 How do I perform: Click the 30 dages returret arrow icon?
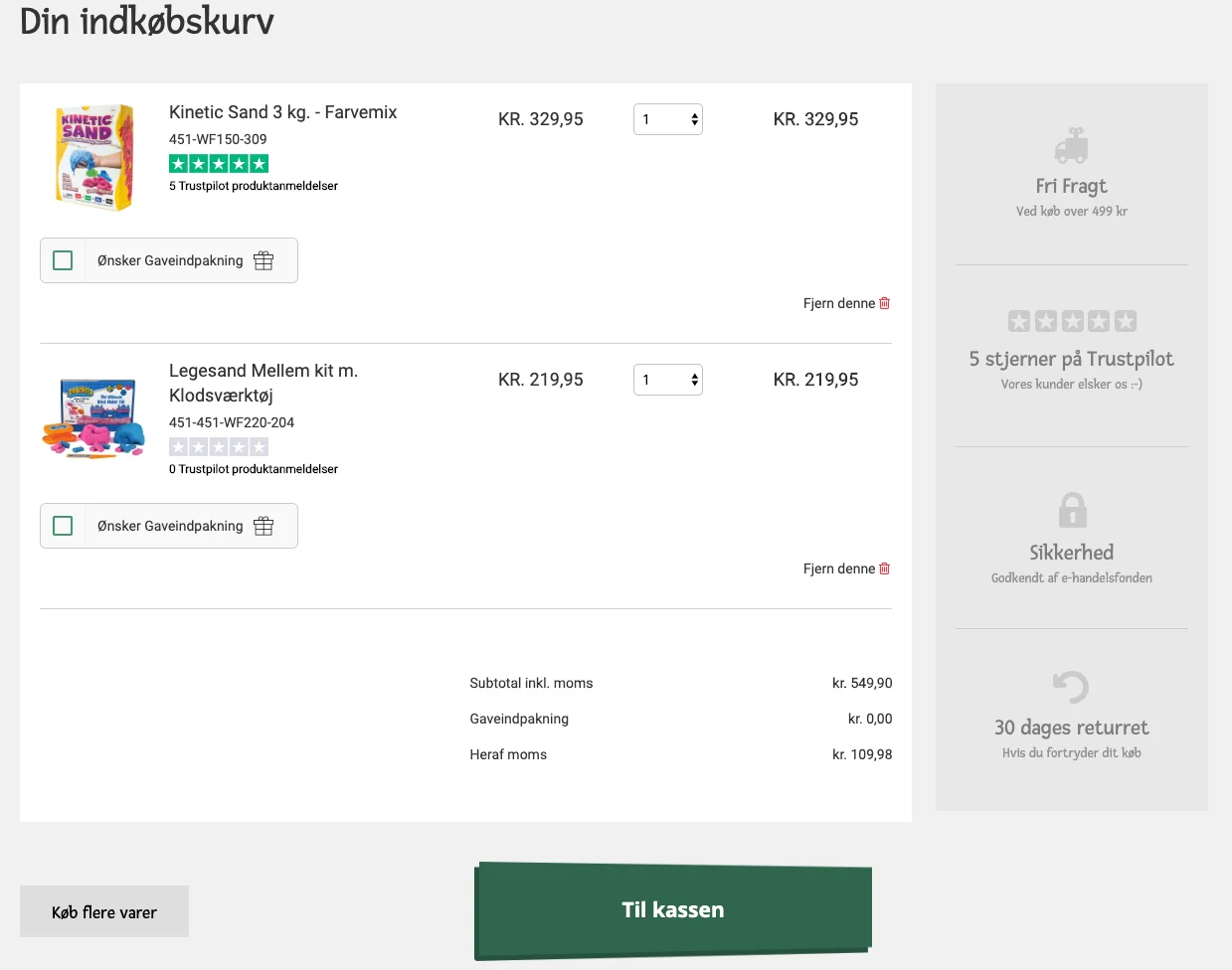1071,687
